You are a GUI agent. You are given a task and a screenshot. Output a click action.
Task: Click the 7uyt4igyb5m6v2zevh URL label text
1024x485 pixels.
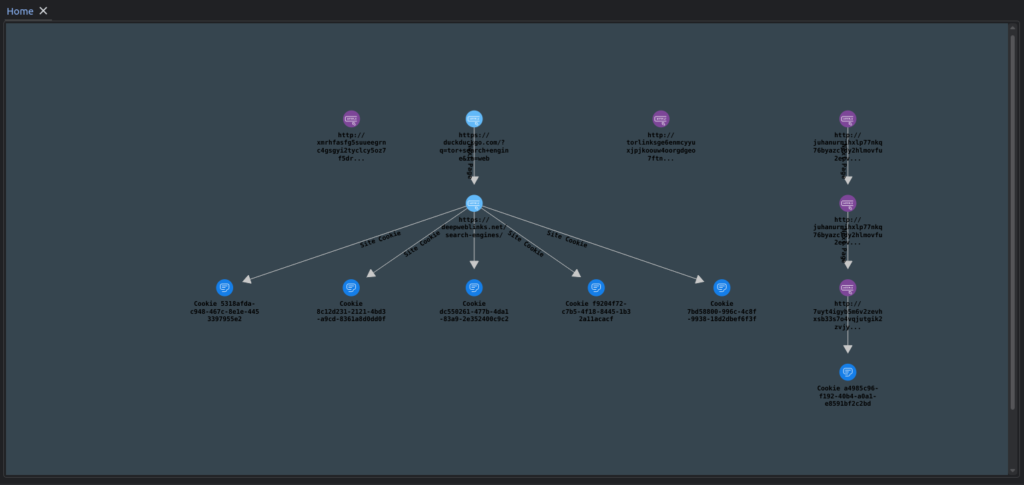(848, 315)
